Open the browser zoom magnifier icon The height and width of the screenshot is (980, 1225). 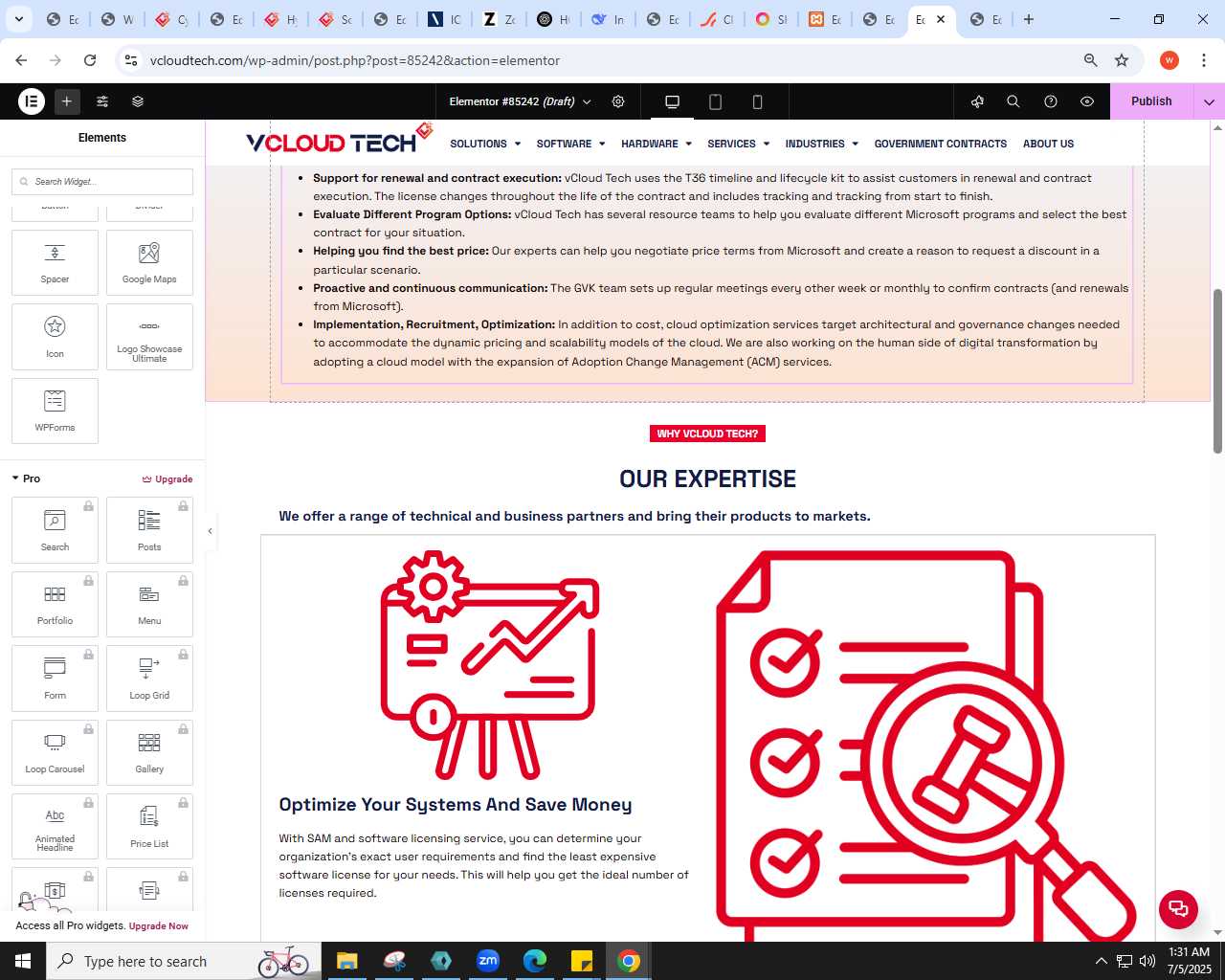pyautogui.click(x=1090, y=60)
